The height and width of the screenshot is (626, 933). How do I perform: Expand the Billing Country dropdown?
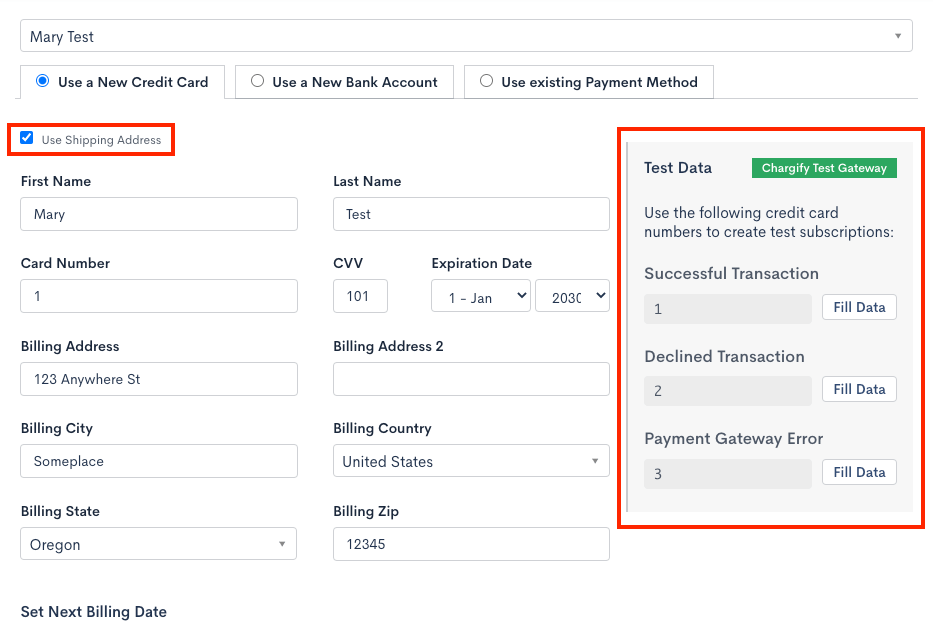coord(471,461)
